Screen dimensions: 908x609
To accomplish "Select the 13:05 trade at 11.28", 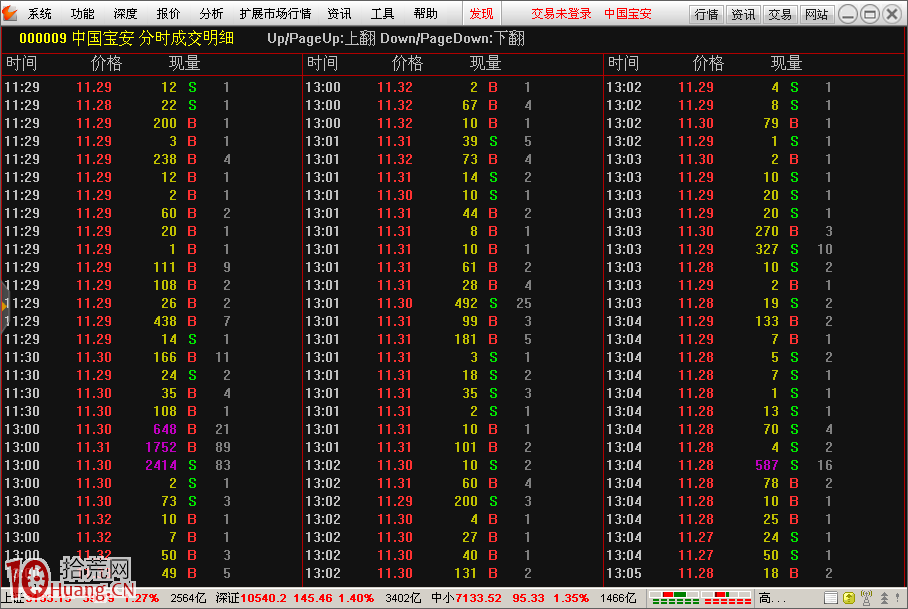I will [x=753, y=573].
